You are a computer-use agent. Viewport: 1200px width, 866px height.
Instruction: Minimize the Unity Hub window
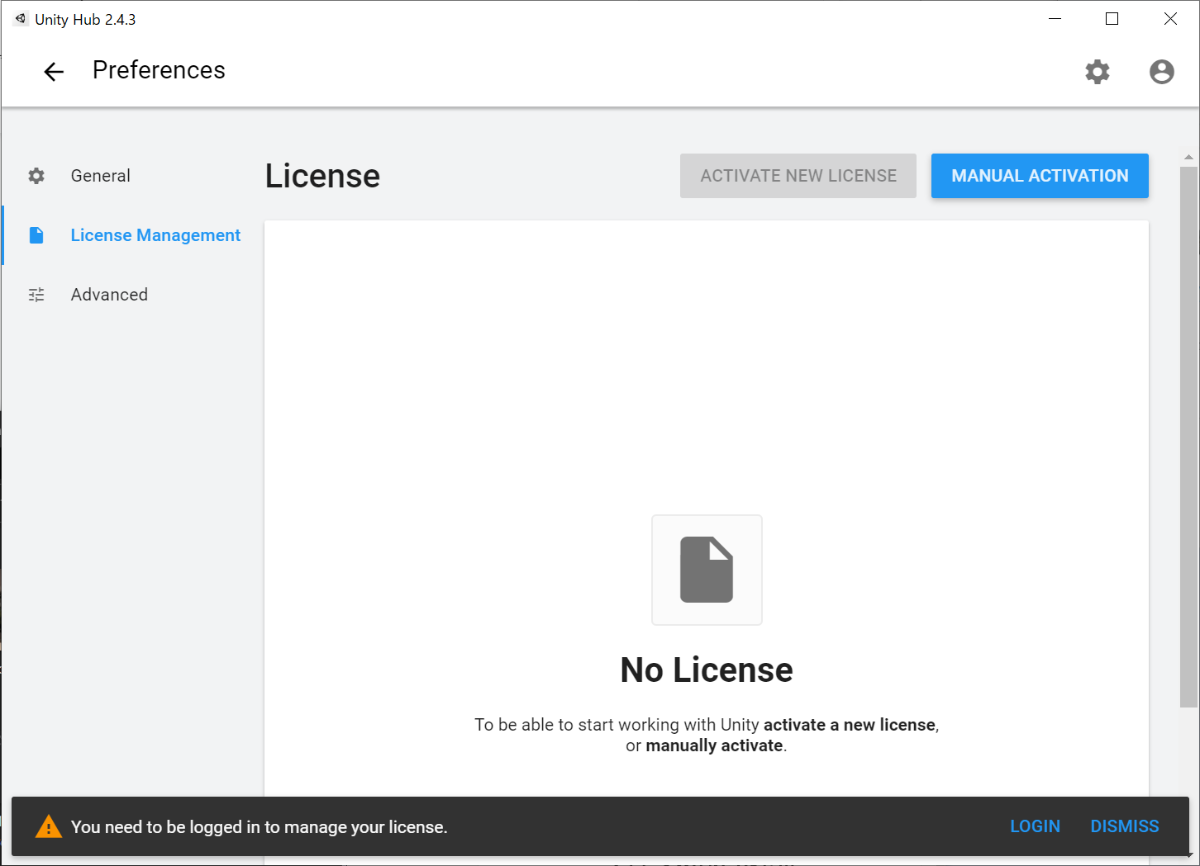click(1053, 19)
